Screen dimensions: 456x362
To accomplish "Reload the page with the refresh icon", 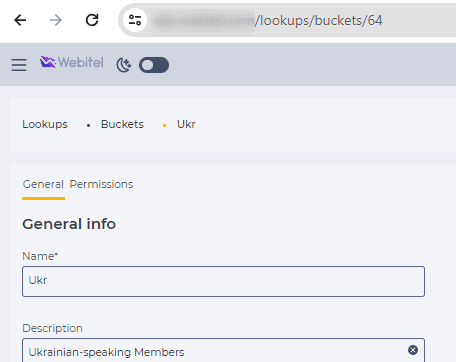I will point(92,20).
